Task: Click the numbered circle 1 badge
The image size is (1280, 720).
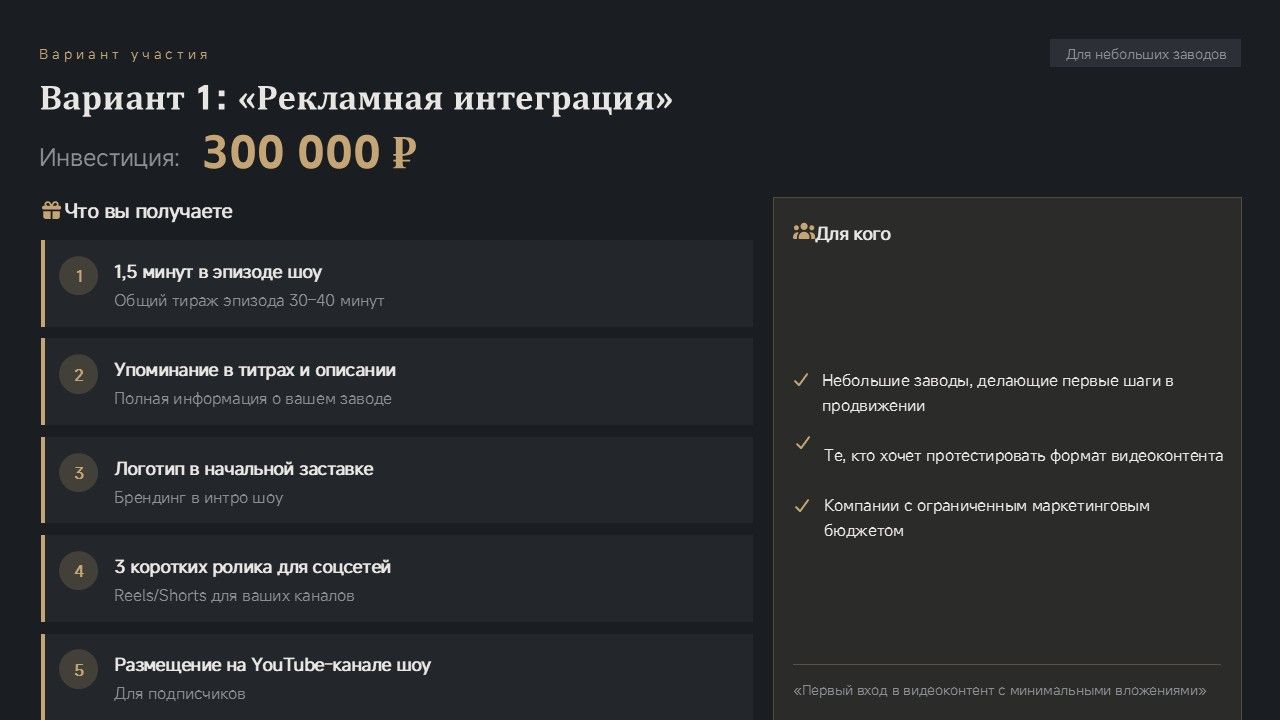Action: coord(79,276)
